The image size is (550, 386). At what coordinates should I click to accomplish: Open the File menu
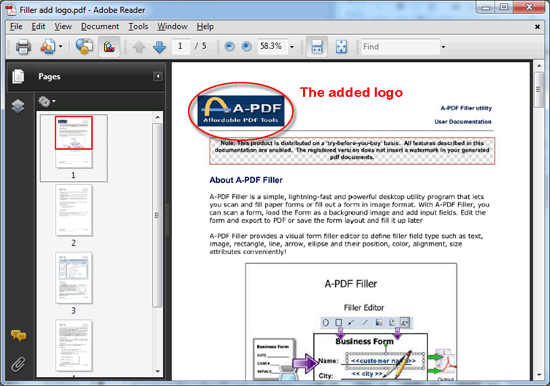(x=16, y=26)
